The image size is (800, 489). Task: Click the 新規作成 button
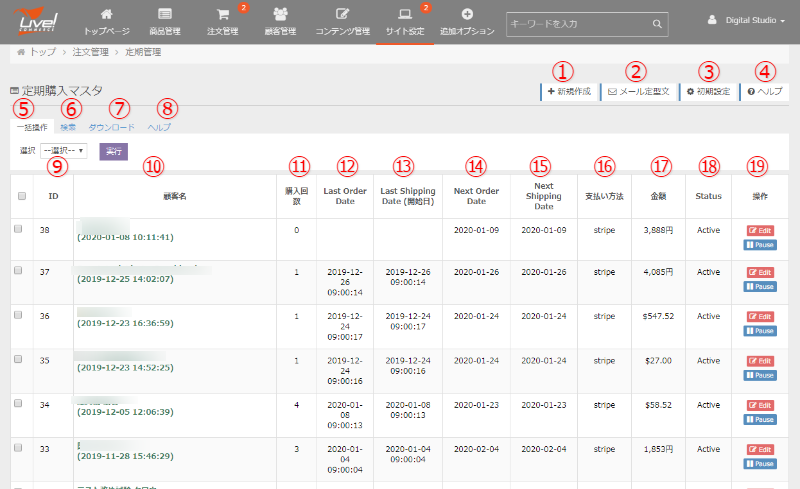tap(569, 91)
